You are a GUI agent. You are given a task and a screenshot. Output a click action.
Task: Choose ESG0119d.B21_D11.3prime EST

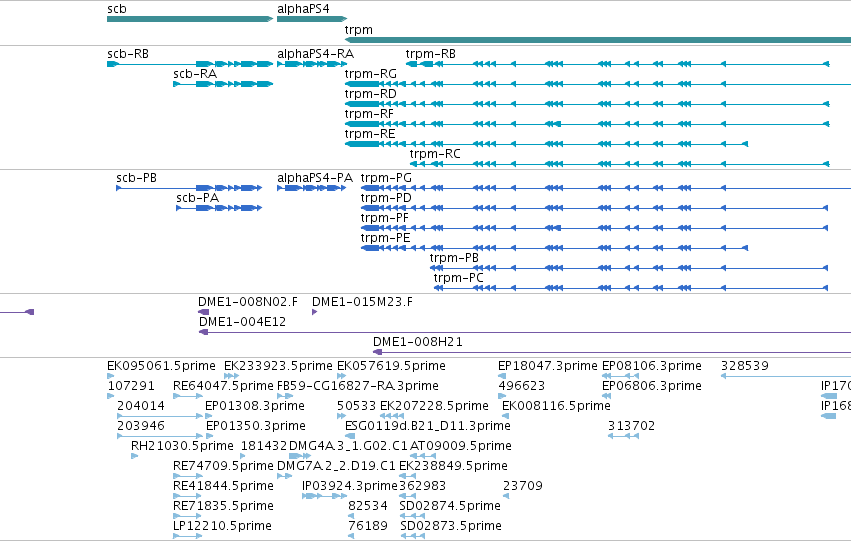[x=351, y=436]
